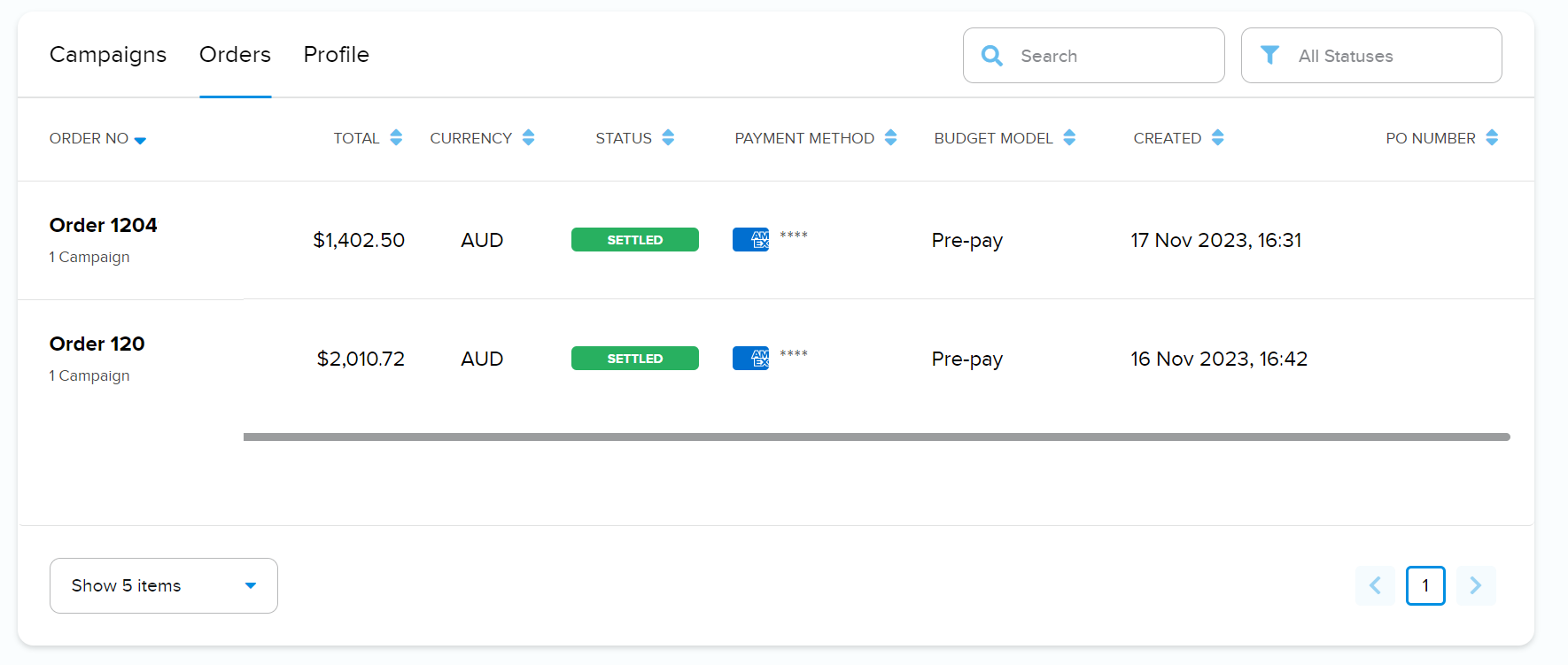
Task: Select the Orders tab
Action: click(235, 55)
